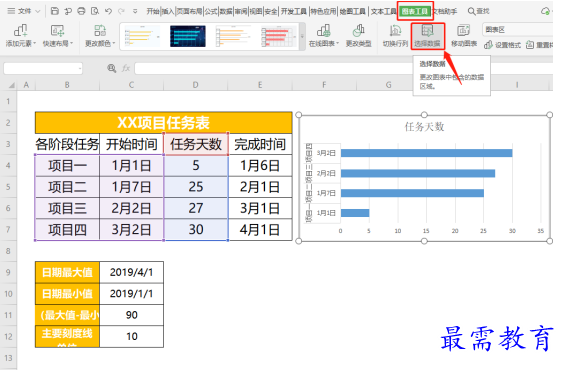Screen dimensions: 562x370
Task: Open the 在线图表 (Online Chart) tool
Action: pyautogui.click(x=324, y=35)
